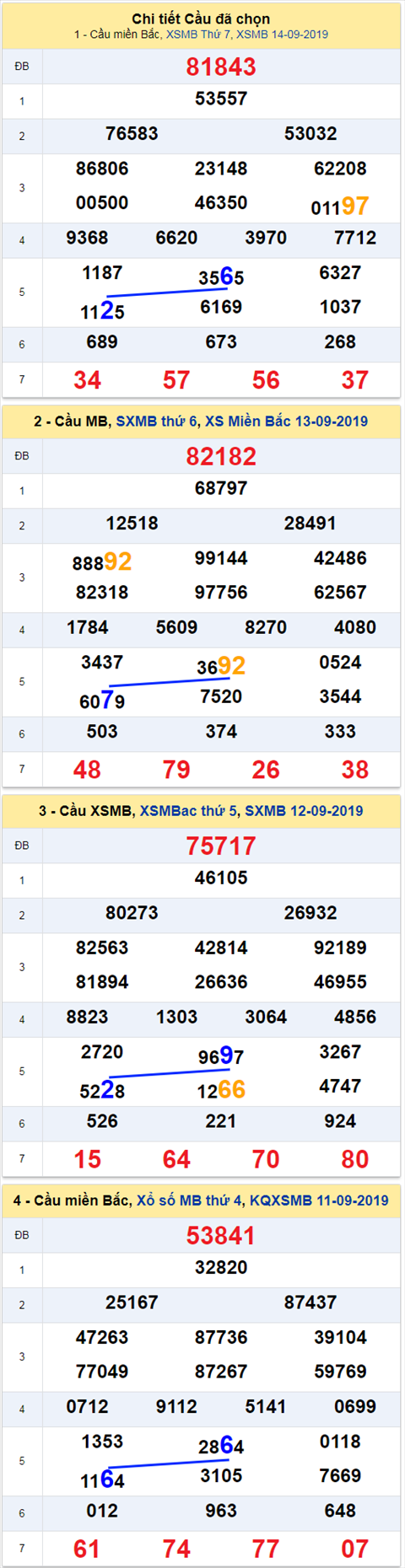Select special prize number 82182
The width and height of the screenshot is (405, 1568).
pyautogui.click(x=221, y=456)
